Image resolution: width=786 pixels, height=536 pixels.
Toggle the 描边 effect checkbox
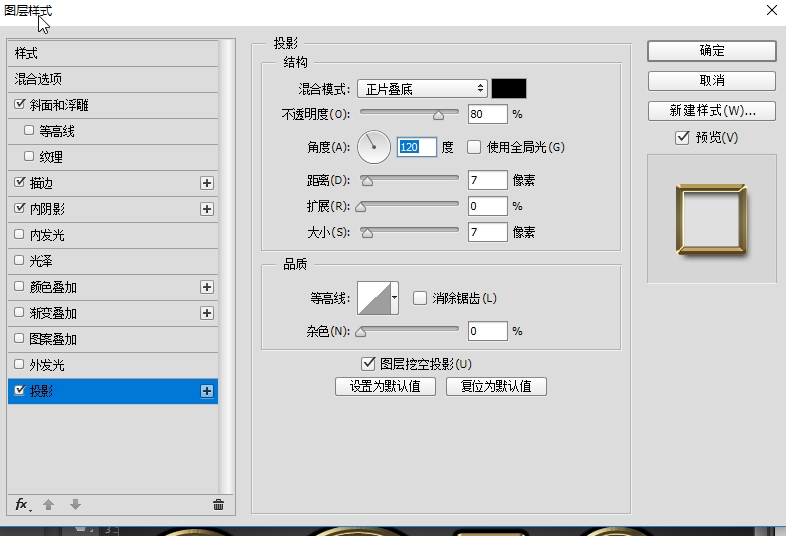pyautogui.click(x=20, y=183)
